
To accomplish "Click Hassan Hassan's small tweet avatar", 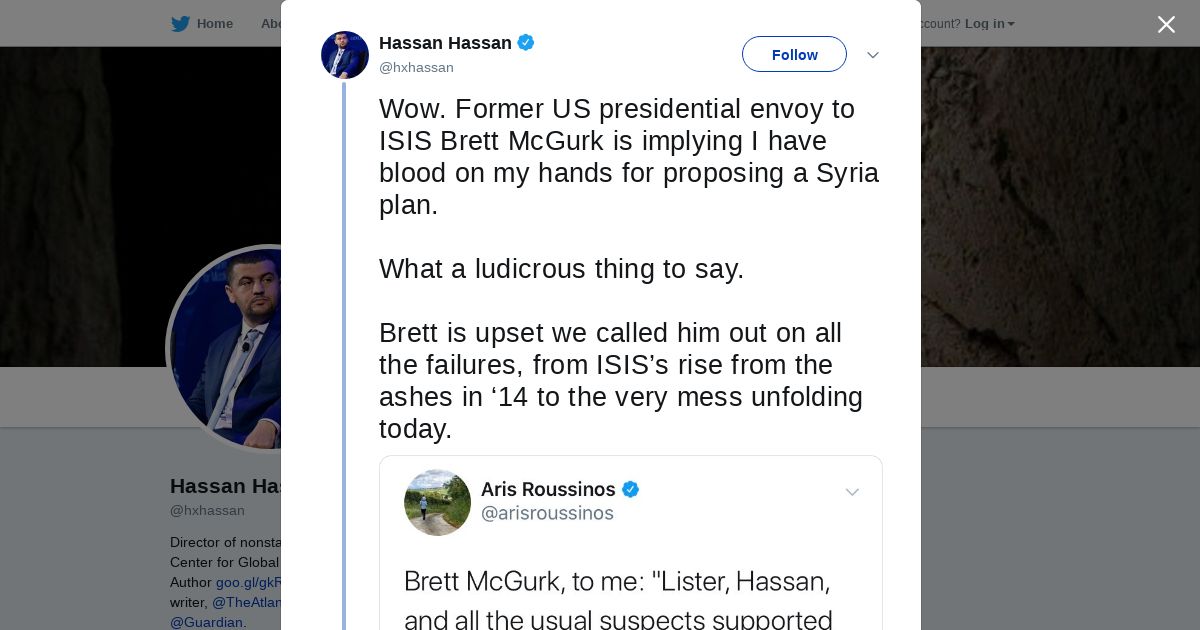I will tap(345, 55).
